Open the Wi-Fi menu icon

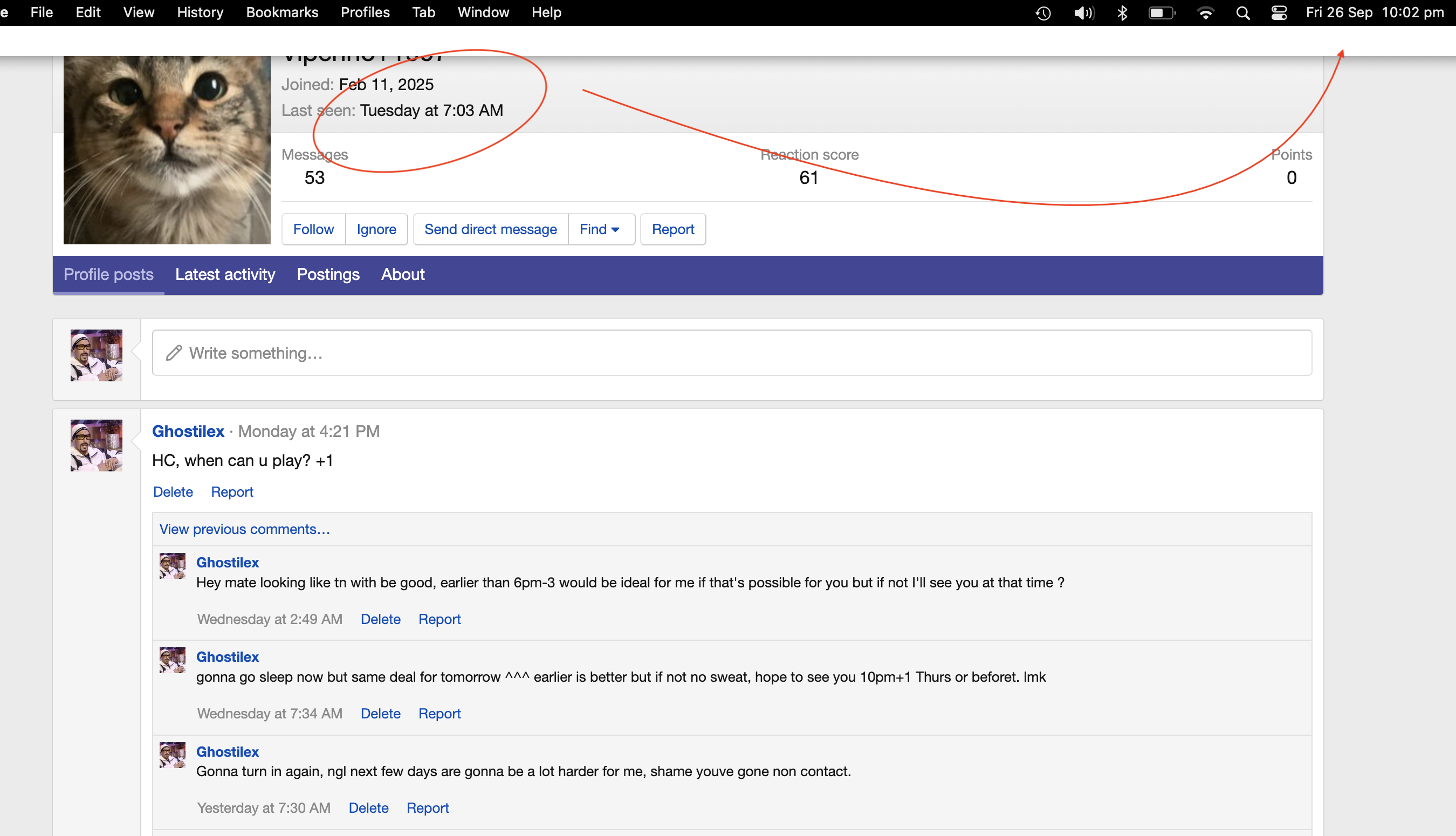click(1205, 12)
